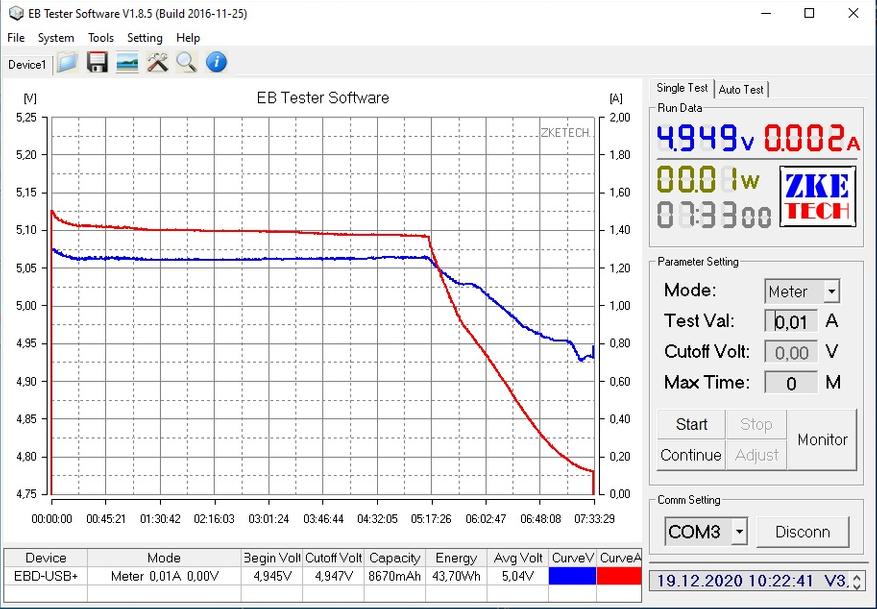The height and width of the screenshot is (609, 877).
Task: Click the Max Time input field
Action: (x=791, y=383)
